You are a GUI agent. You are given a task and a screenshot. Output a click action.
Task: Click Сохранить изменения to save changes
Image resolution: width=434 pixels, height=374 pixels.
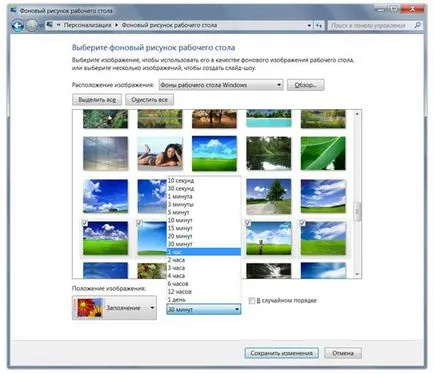click(x=281, y=353)
